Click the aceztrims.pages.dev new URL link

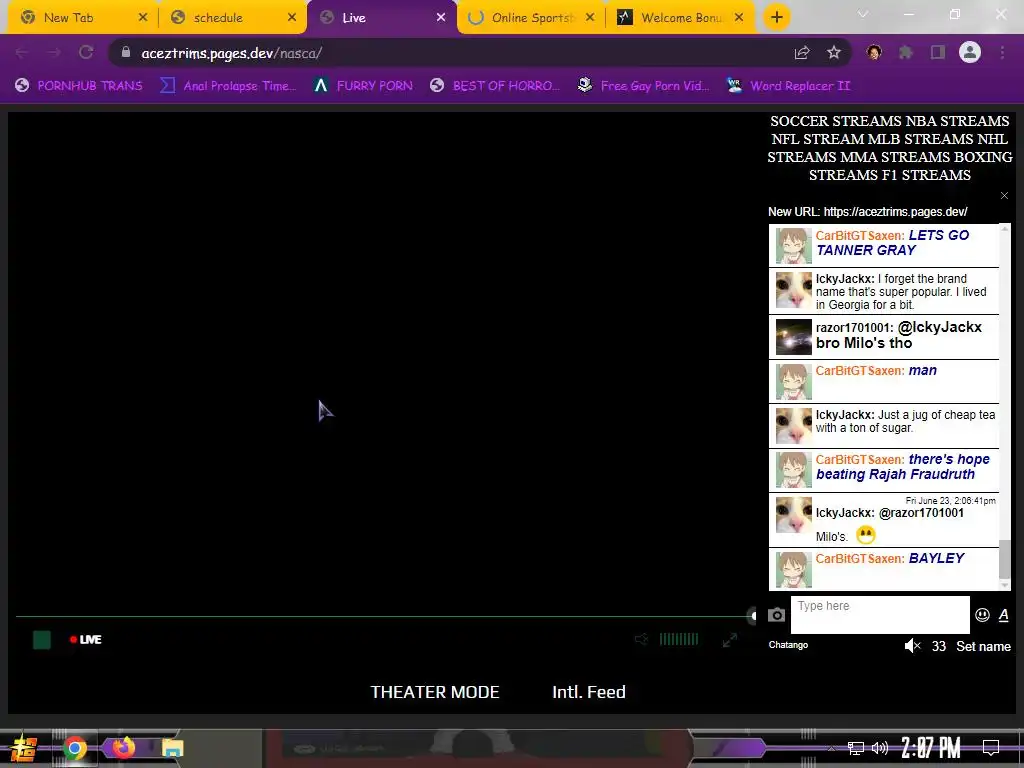pyautogui.click(x=895, y=212)
